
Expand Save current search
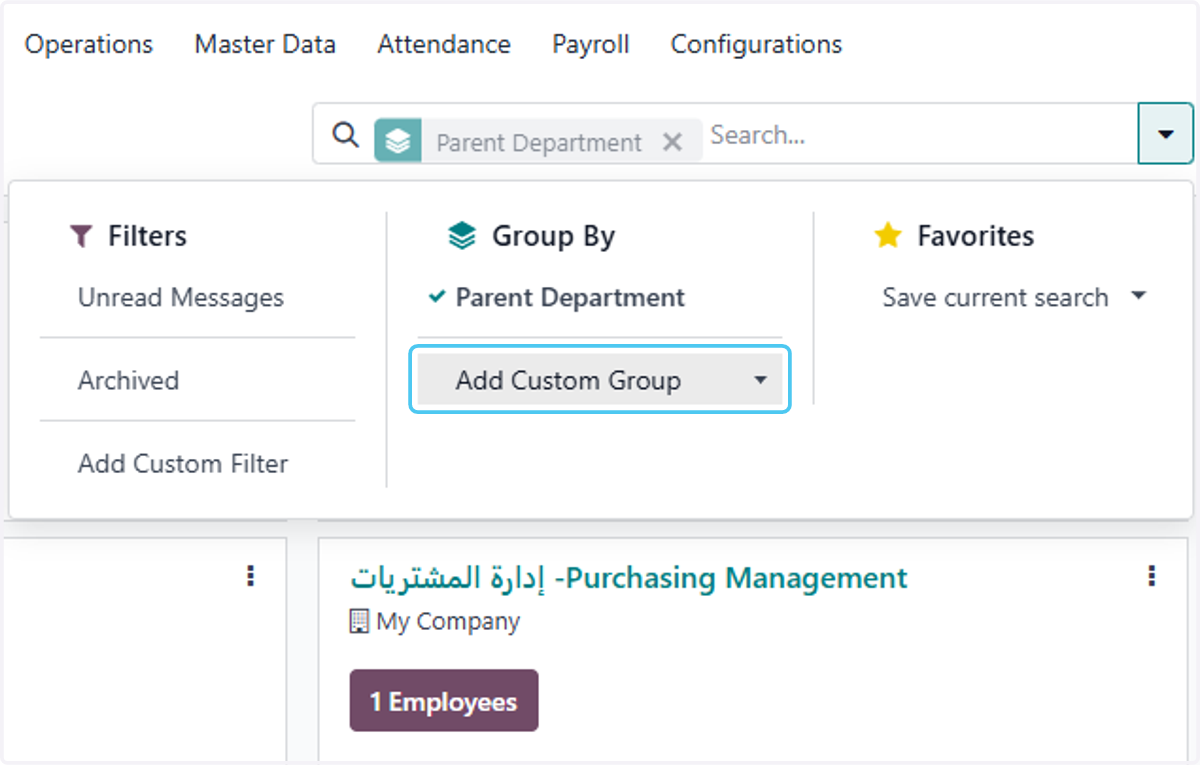point(1013,298)
